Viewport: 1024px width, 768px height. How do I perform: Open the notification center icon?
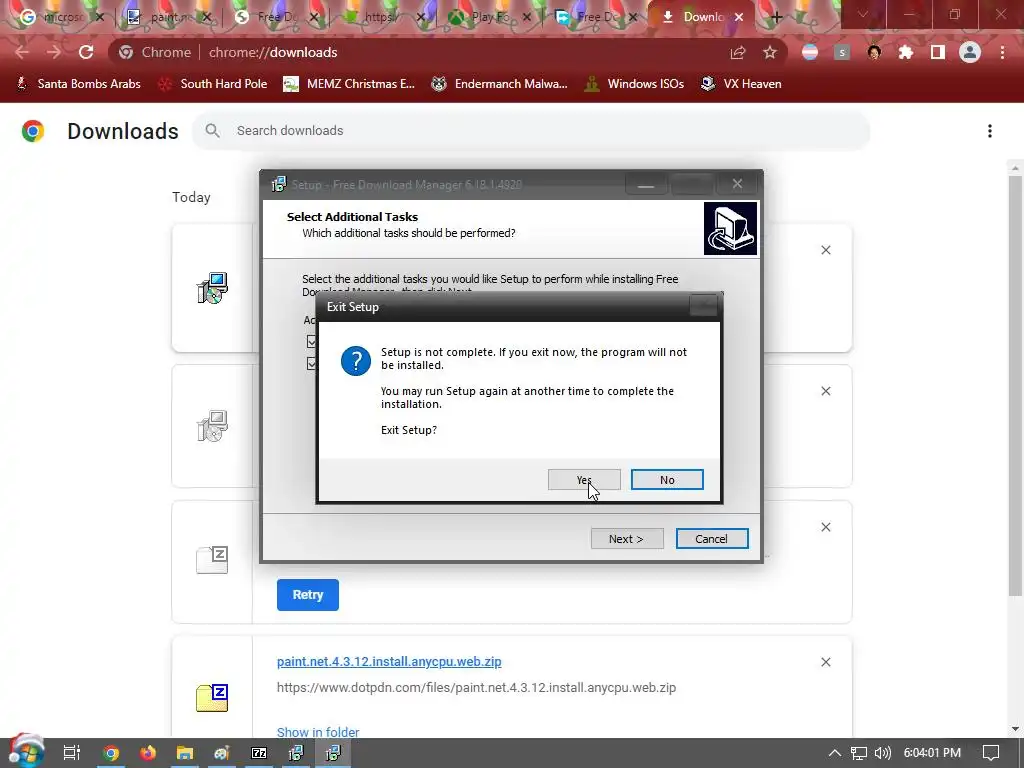991,753
